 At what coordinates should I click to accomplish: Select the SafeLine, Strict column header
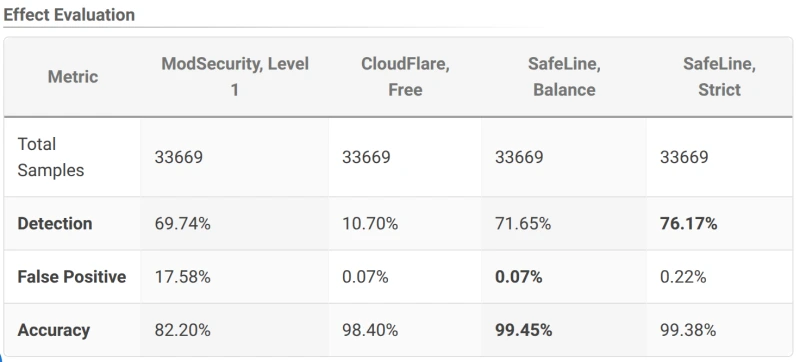coord(719,77)
